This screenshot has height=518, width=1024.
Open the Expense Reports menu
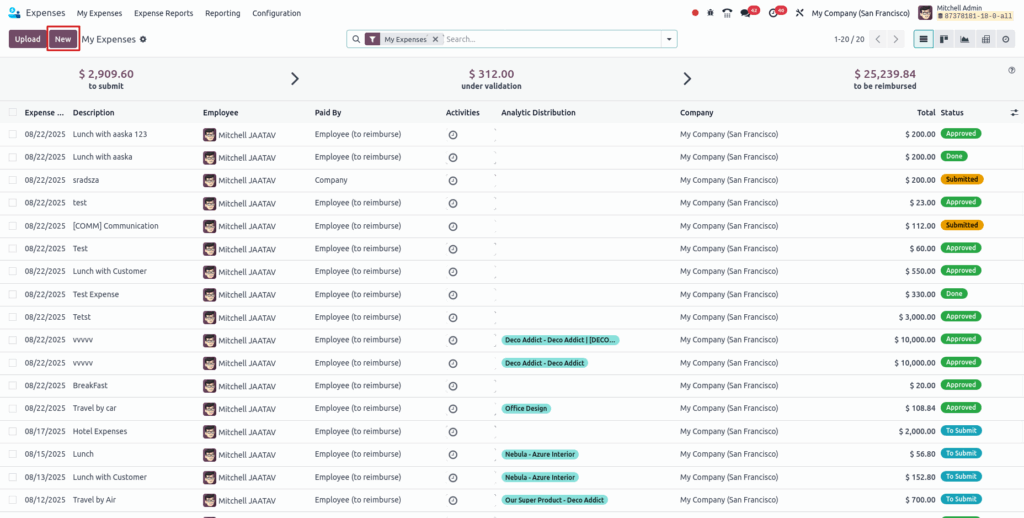click(x=163, y=13)
